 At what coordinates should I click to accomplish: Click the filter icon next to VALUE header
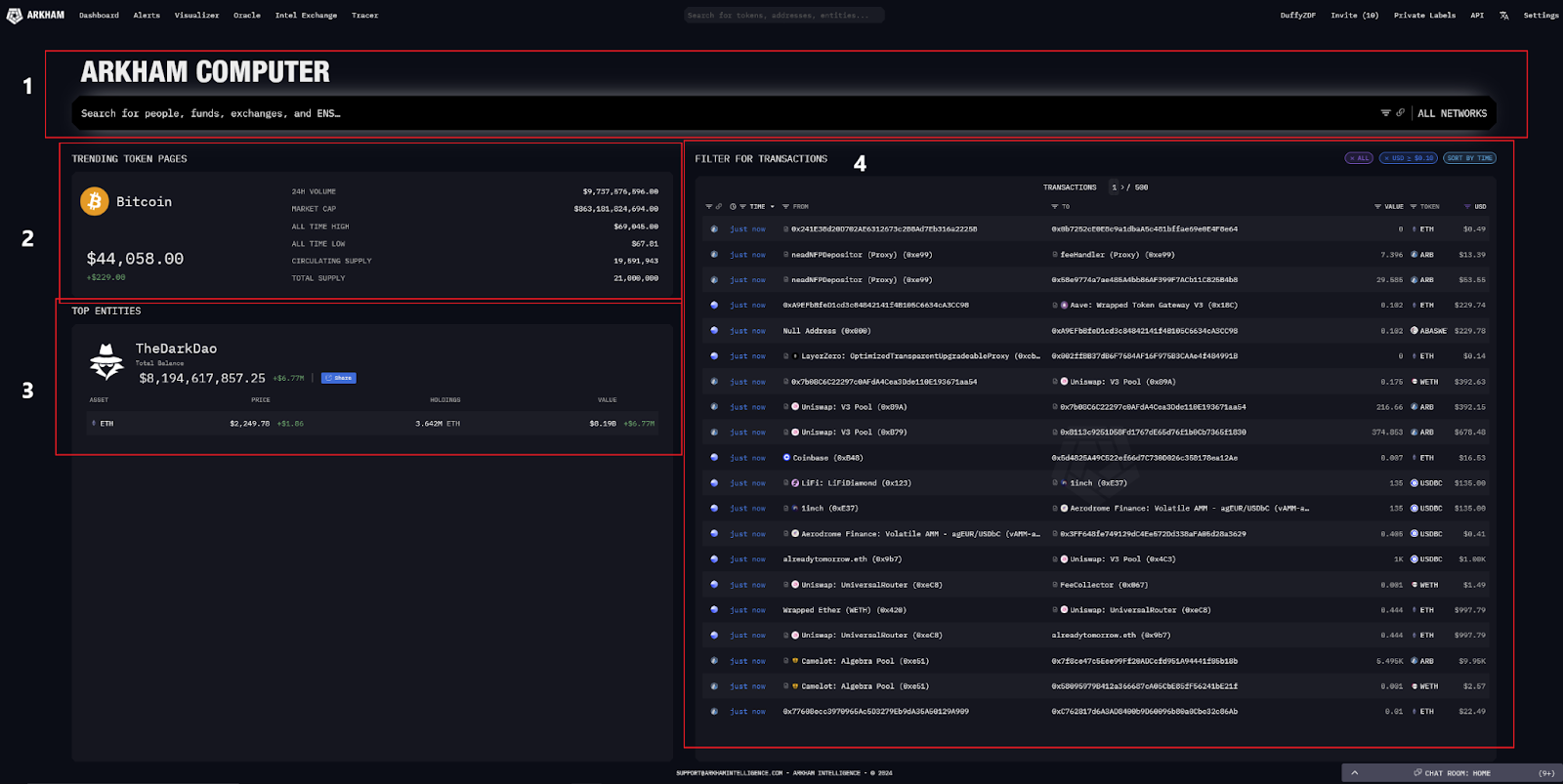pos(1377,207)
